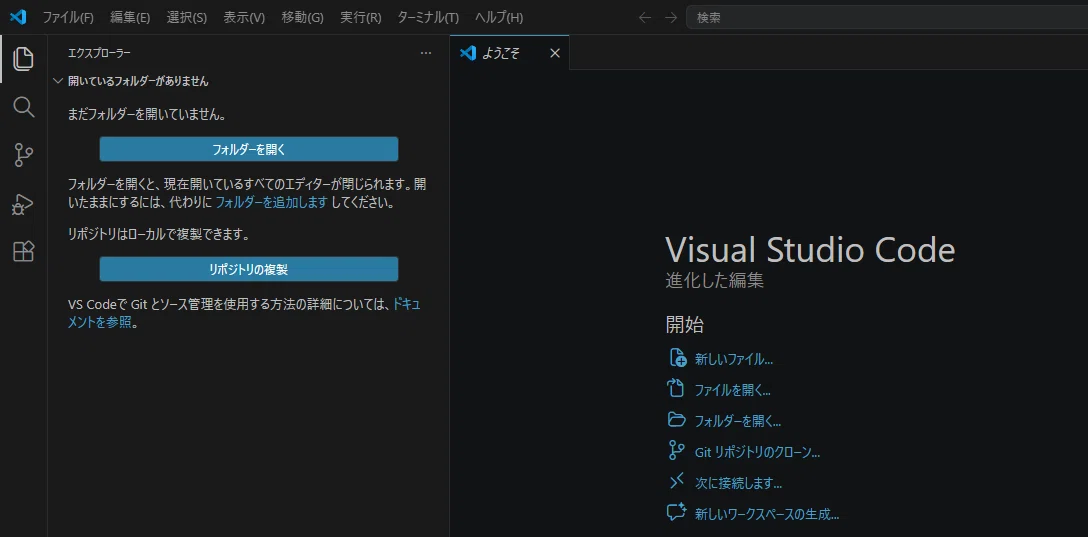Click the フォルダーを開く... link in start list
This screenshot has height=537, width=1088.
(738, 420)
